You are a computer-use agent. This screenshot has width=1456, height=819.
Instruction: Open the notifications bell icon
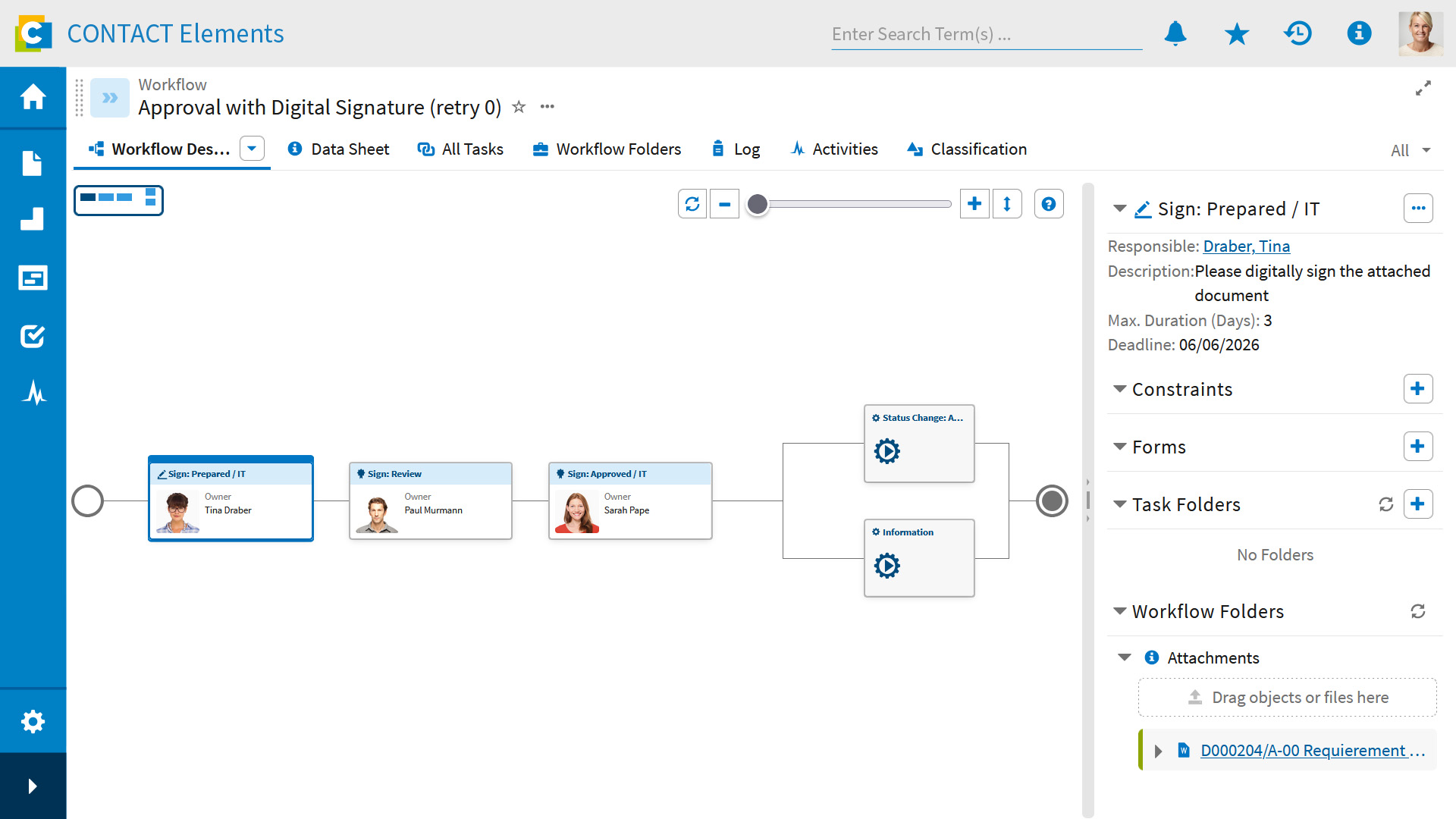click(x=1175, y=33)
